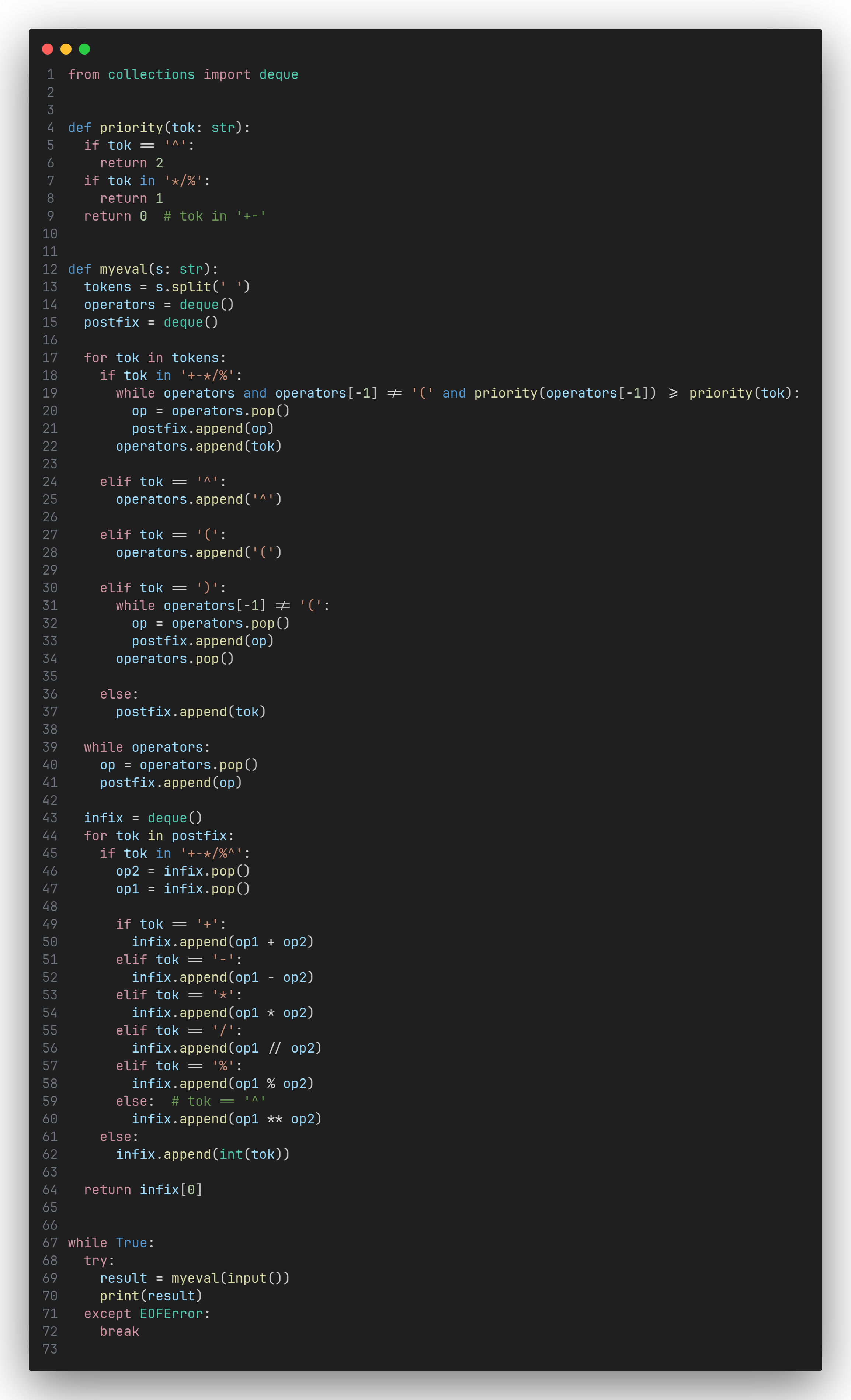
Task: Click line number 67 in gutter
Action: [50, 1243]
